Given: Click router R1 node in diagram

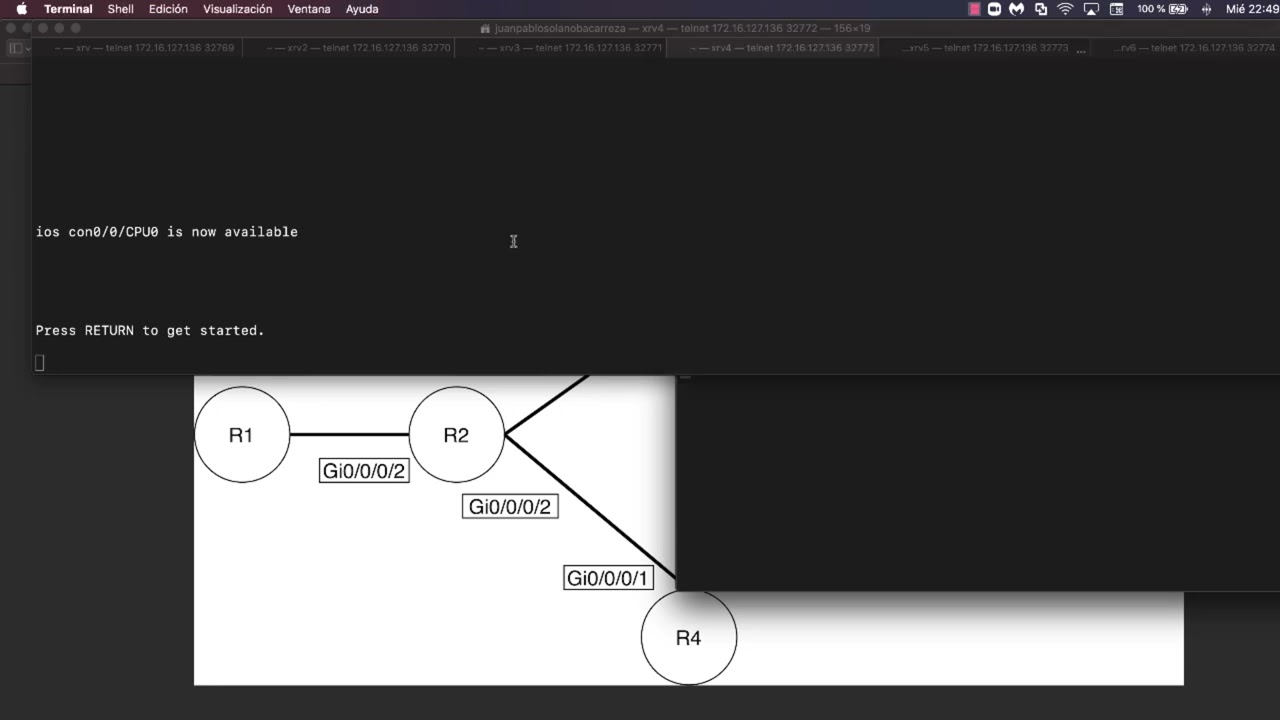Looking at the screenshot, I should point(241,434).
